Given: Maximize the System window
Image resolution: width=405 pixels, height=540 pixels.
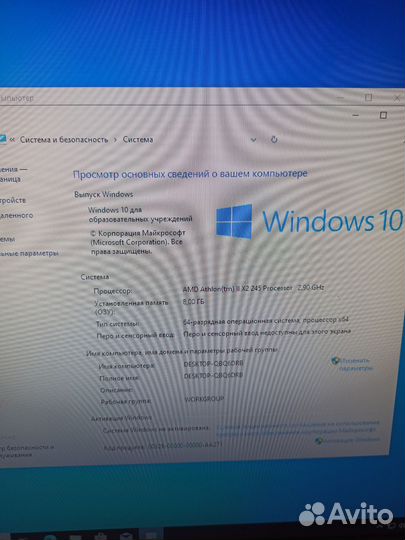Looking at the screenshot, I should pos(383,115).
